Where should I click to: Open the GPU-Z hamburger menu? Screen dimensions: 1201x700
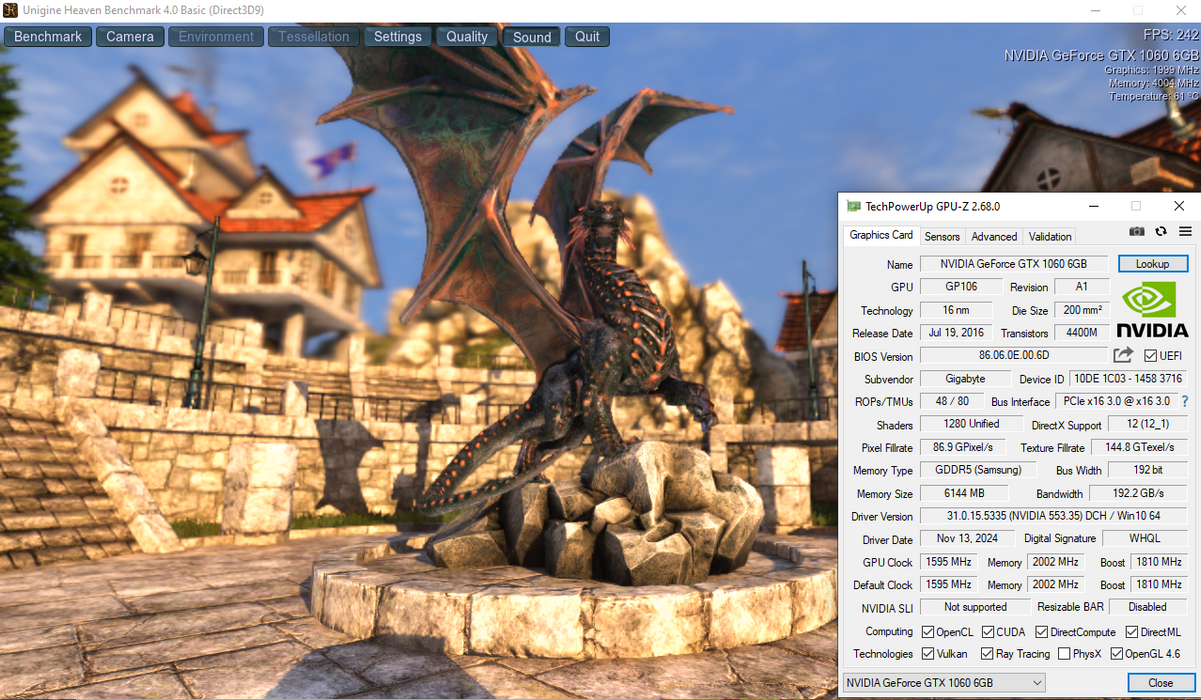point(1185,231)
